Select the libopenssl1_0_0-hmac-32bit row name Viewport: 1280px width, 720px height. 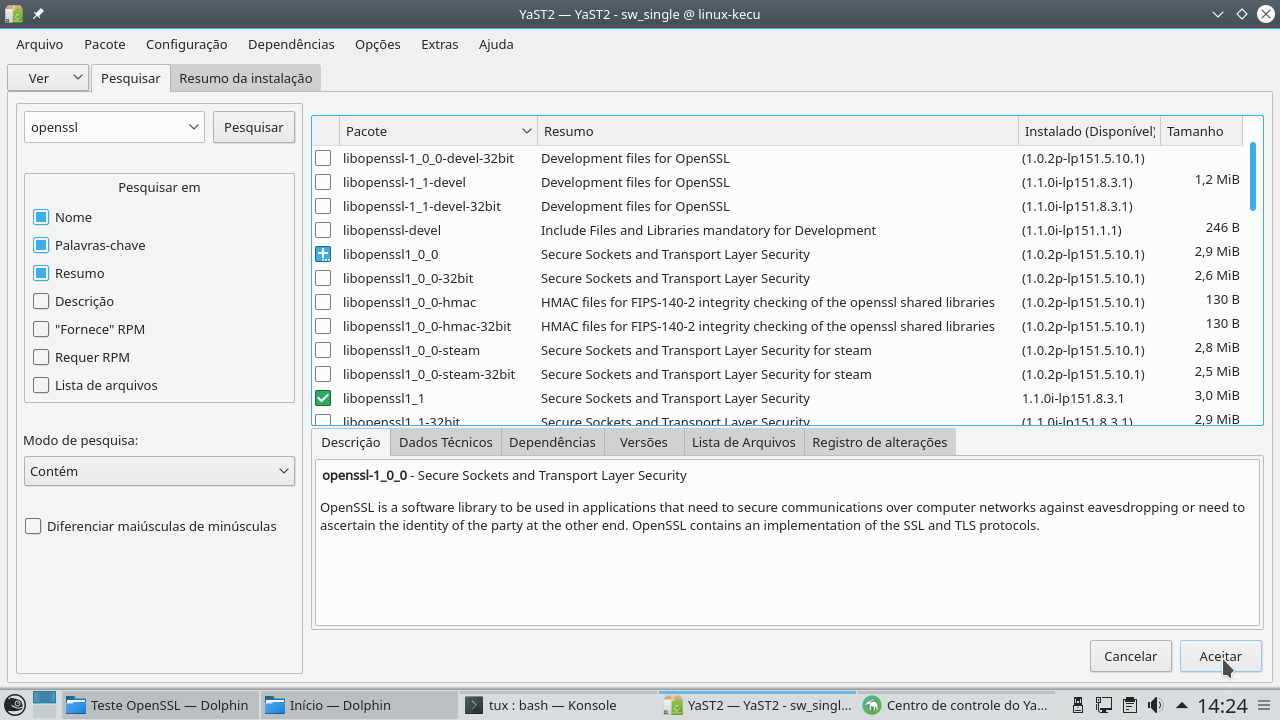click(x=427, y=326)
